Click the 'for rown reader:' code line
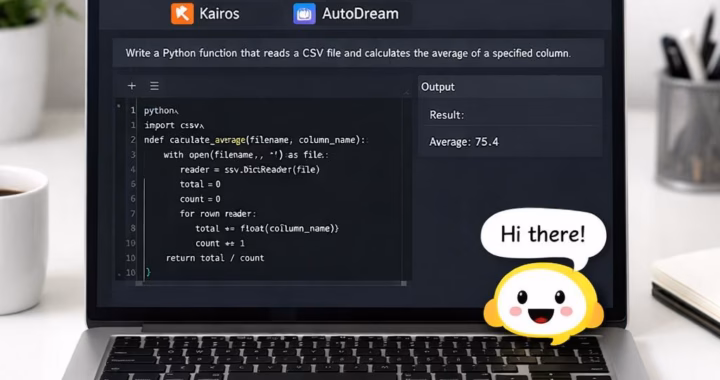Screen dimensions: 720x380 [x=218, y=214]
